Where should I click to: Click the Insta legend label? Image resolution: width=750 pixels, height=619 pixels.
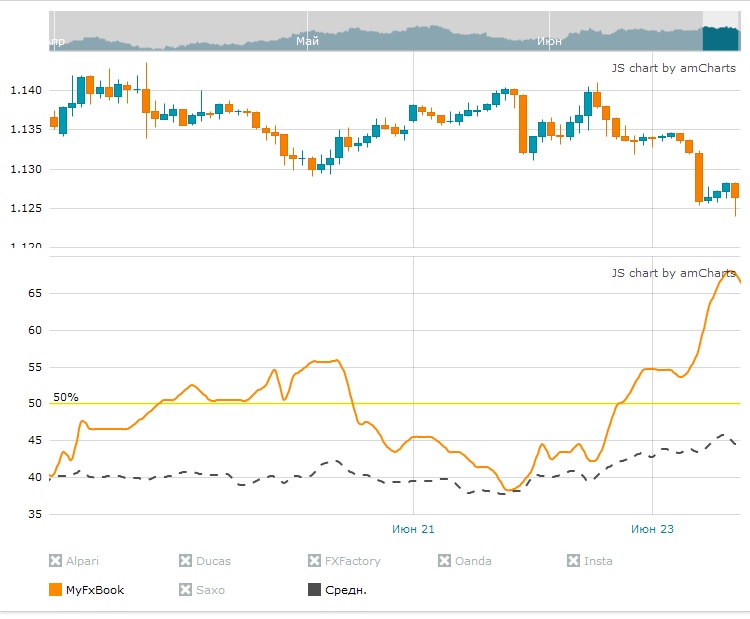pos(598,561)
